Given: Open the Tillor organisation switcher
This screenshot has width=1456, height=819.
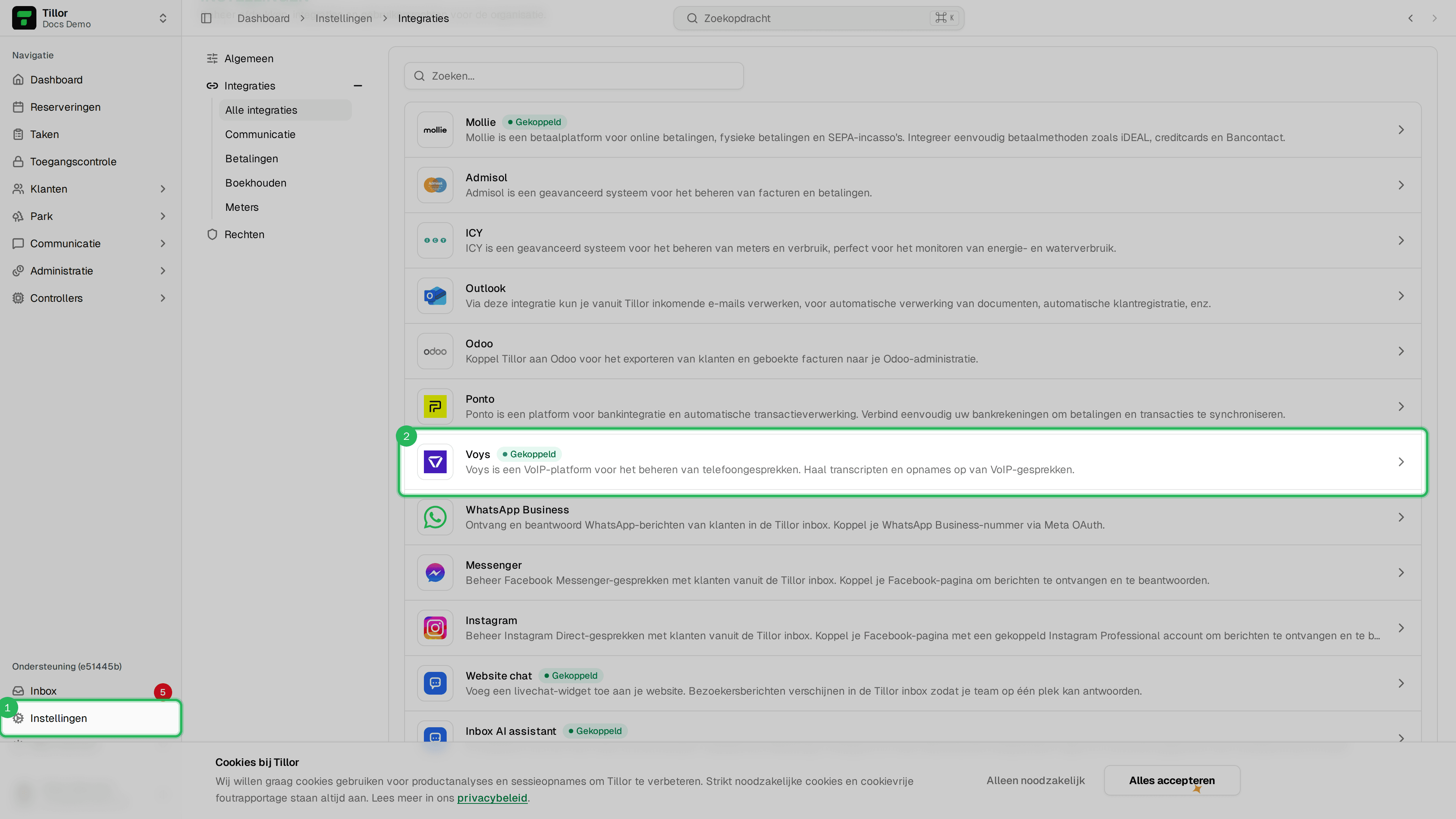Looking at the screenshot, I should 91,18.
